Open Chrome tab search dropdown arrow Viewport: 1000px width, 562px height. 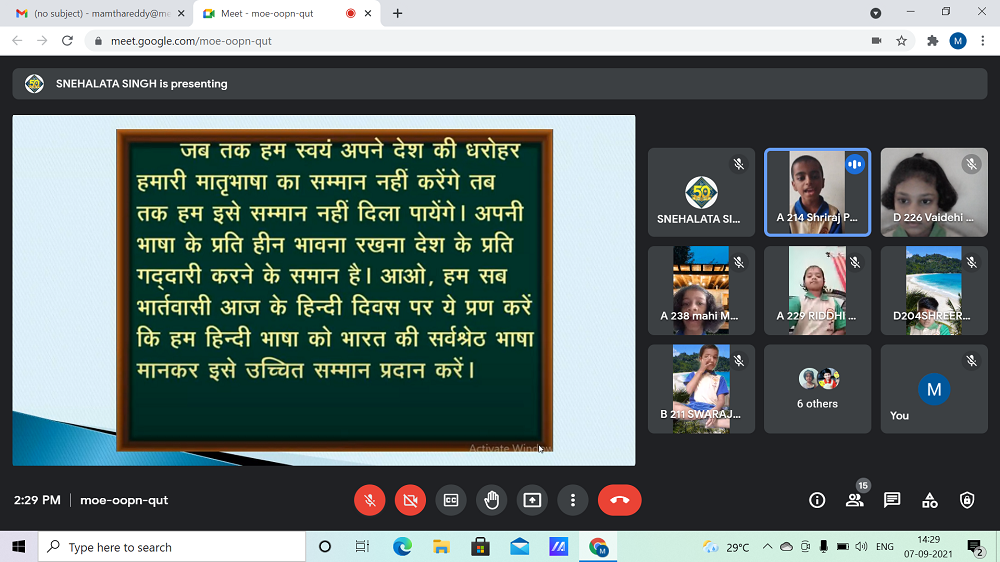876,13
